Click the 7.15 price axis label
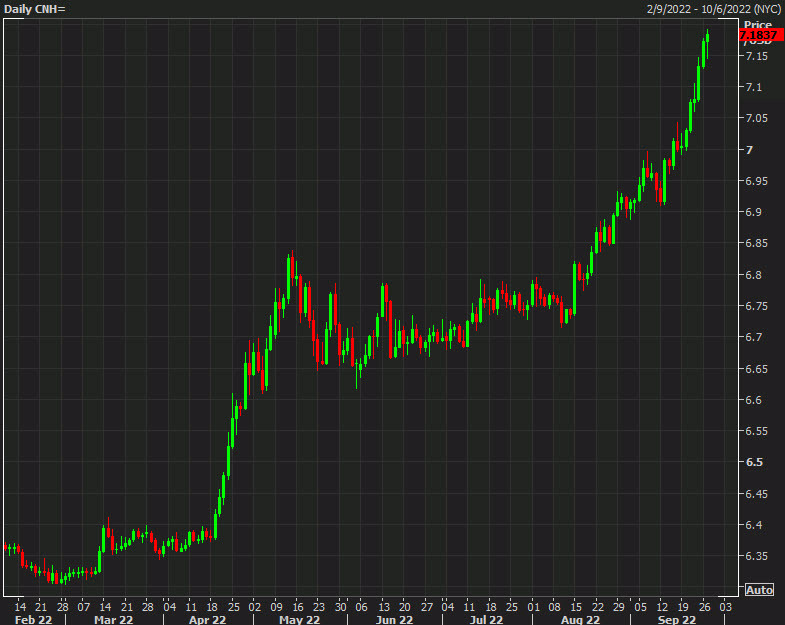Screen dimensions: 785x625 click(756, 56)
